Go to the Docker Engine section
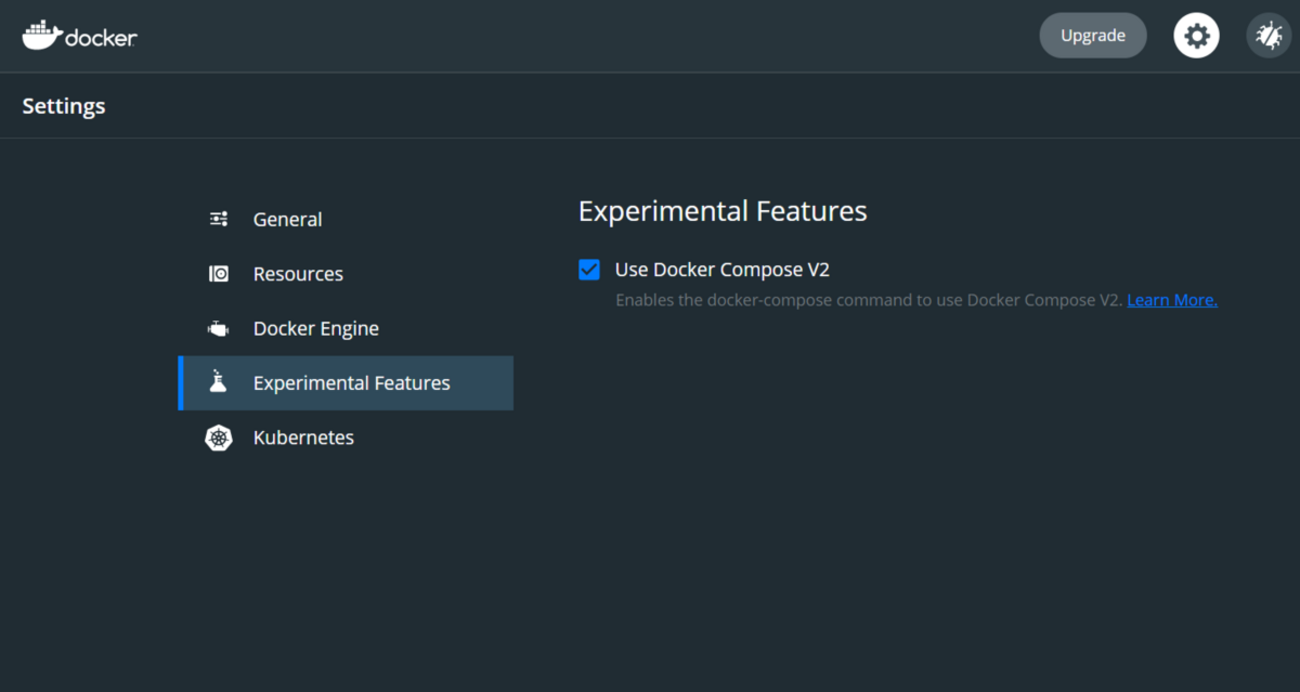1300x692 pixels. click(x=316, y=329)
